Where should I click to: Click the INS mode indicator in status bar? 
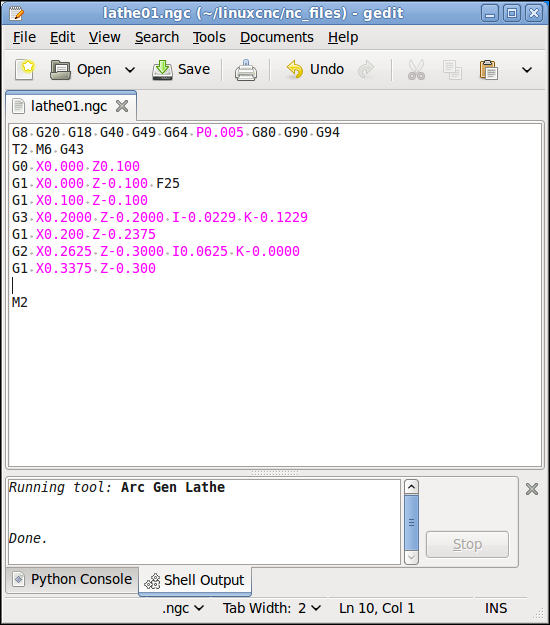point(496,609)
